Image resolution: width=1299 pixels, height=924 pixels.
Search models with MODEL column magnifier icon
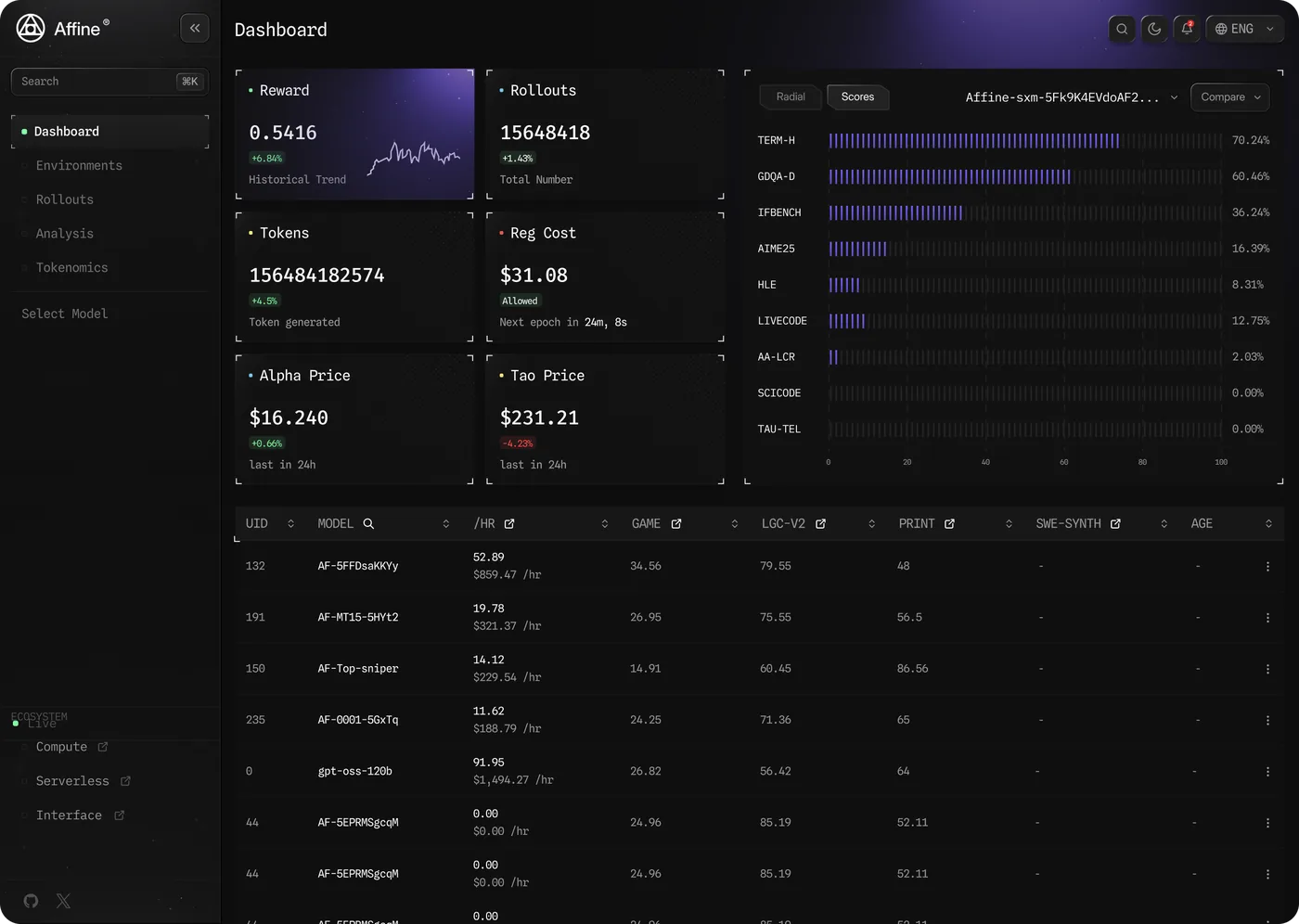coord(368,524)
